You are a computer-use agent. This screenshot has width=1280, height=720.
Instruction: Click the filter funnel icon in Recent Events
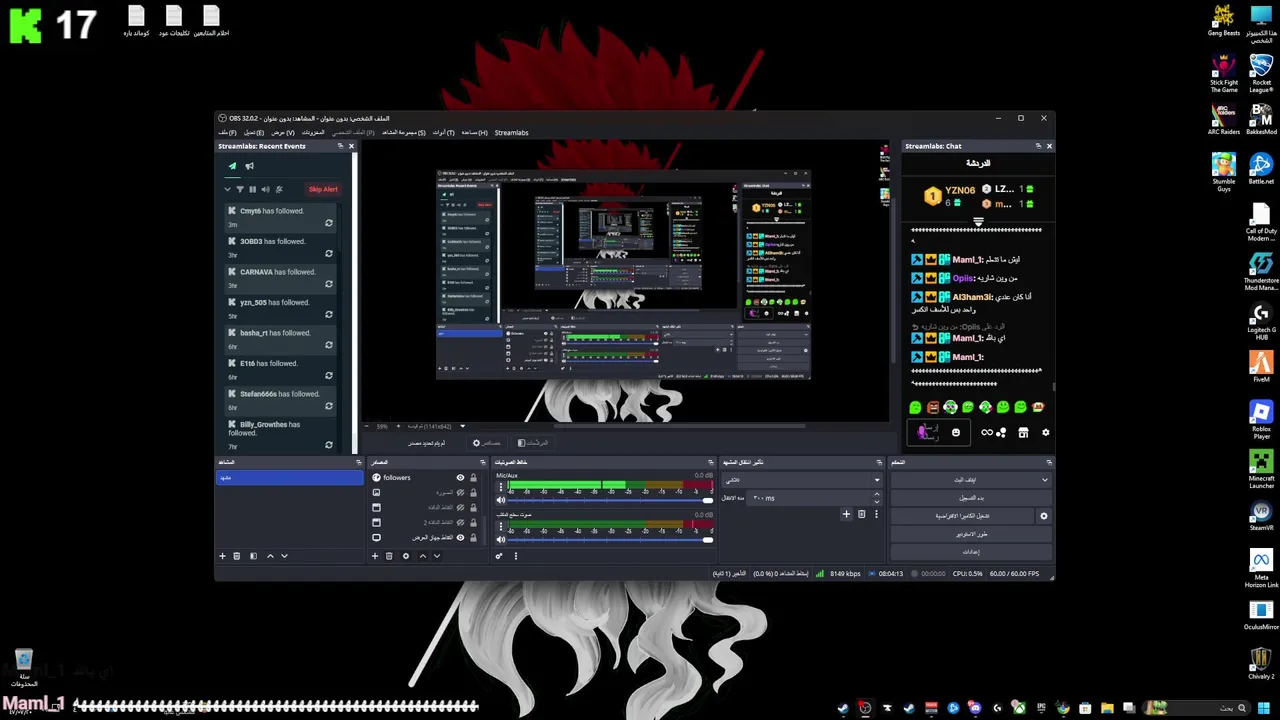point(239,189)
